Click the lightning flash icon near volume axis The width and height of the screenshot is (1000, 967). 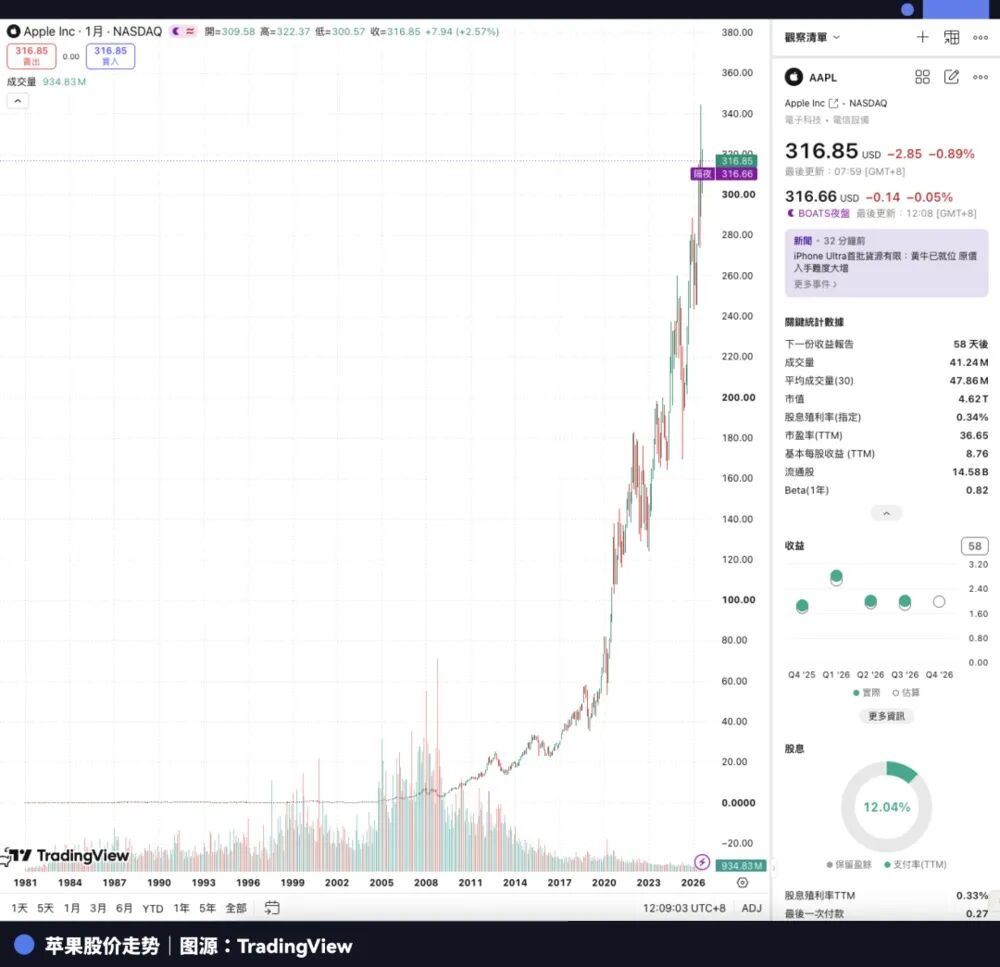pos(702,862)
